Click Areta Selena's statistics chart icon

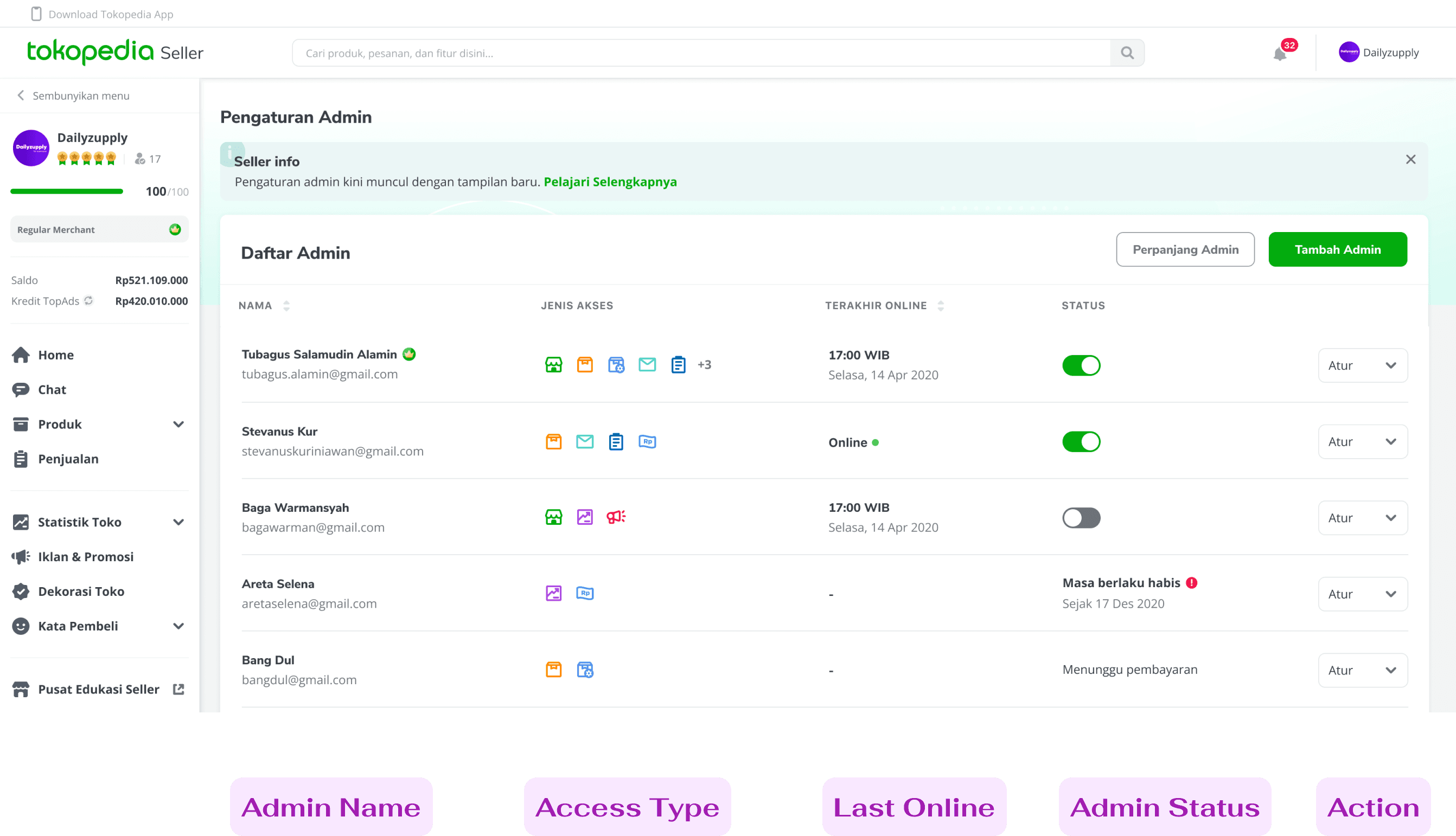(553, 593)
